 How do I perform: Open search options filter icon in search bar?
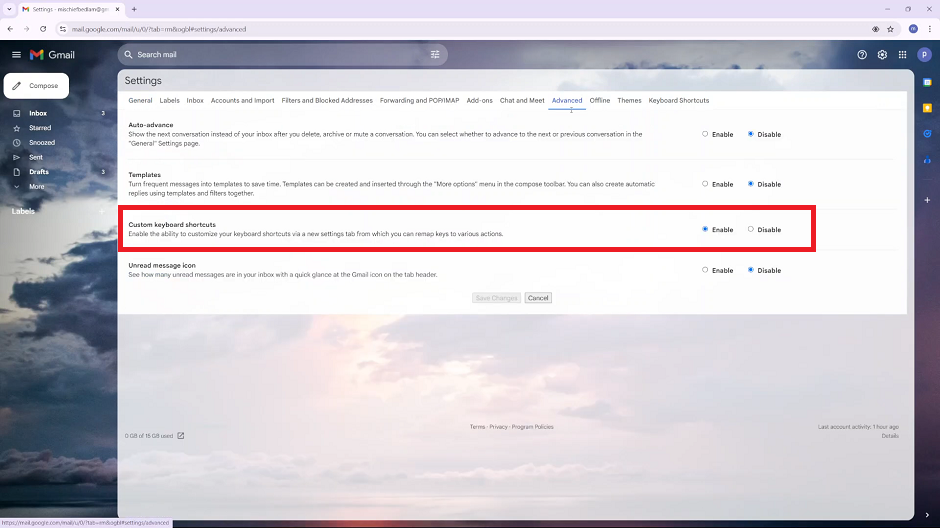pyautogui.click(x=435, y=55)
